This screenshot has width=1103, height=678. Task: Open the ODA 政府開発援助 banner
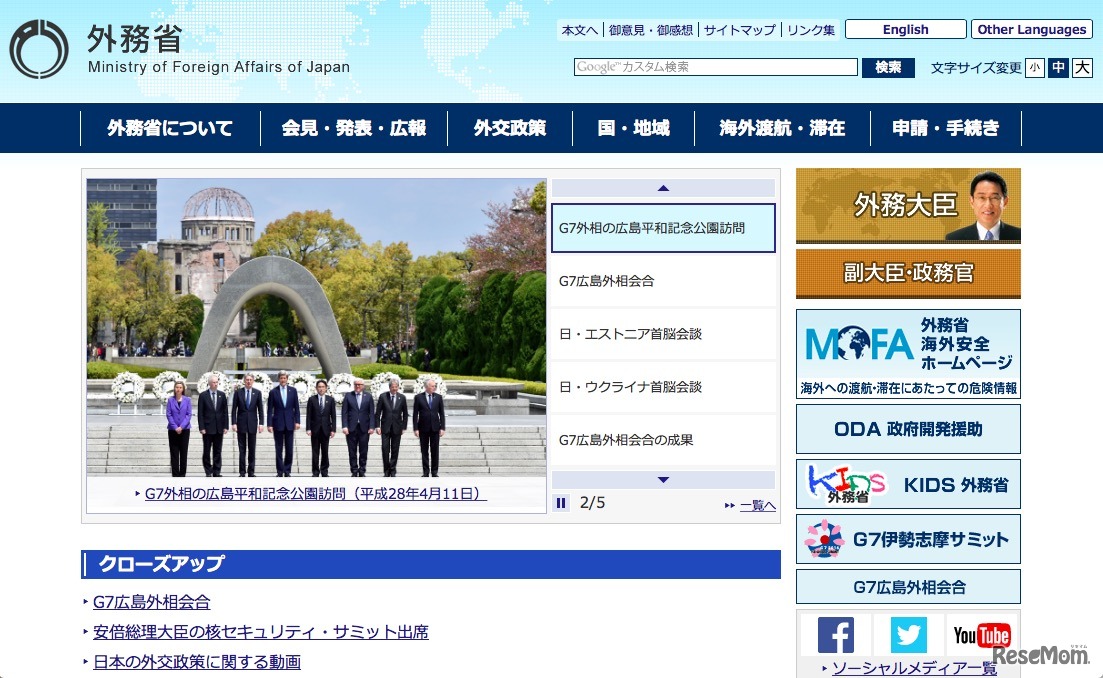point(906,428)
